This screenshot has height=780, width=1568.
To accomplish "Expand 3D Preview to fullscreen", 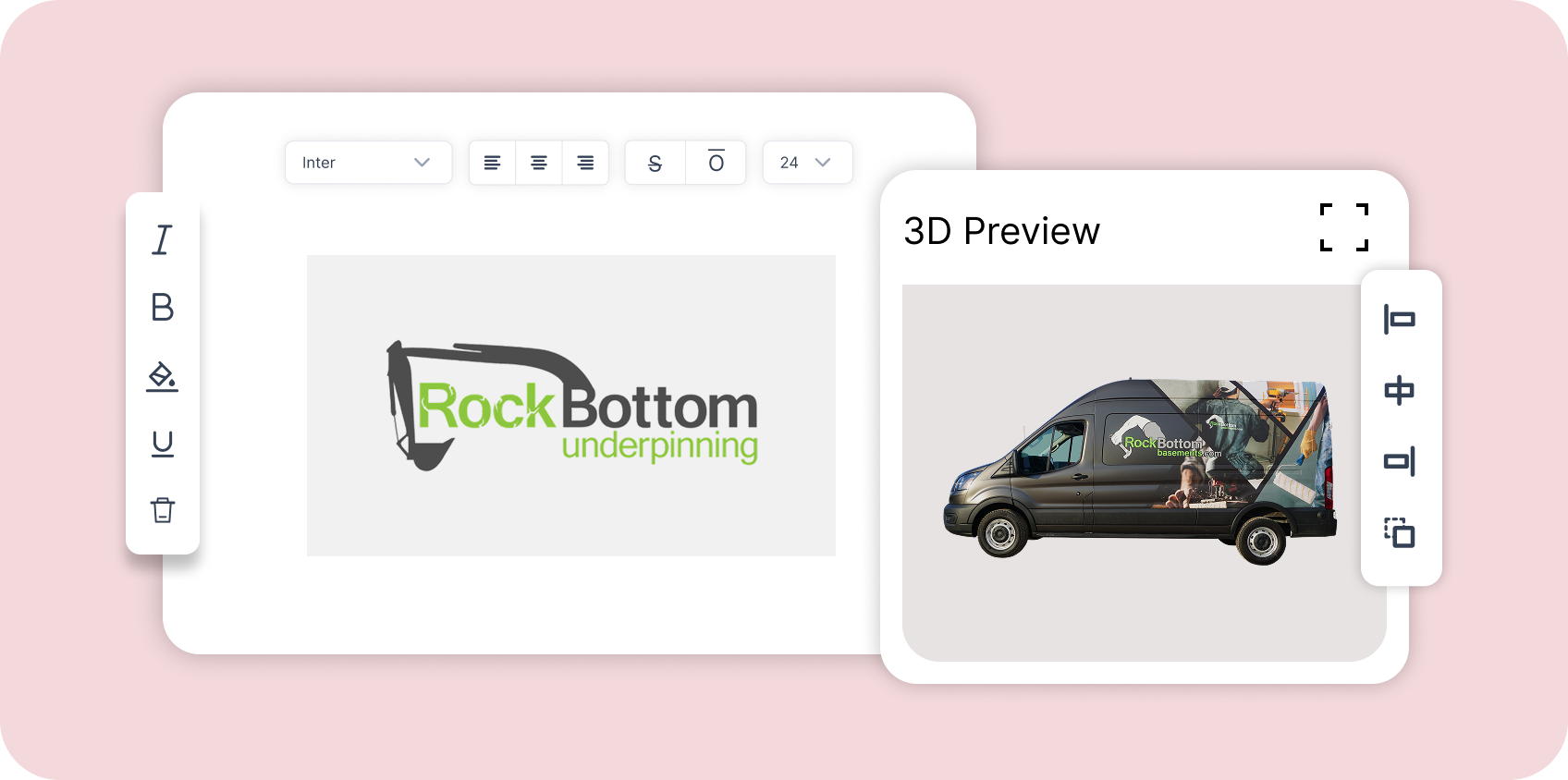I will (1343, 227).
